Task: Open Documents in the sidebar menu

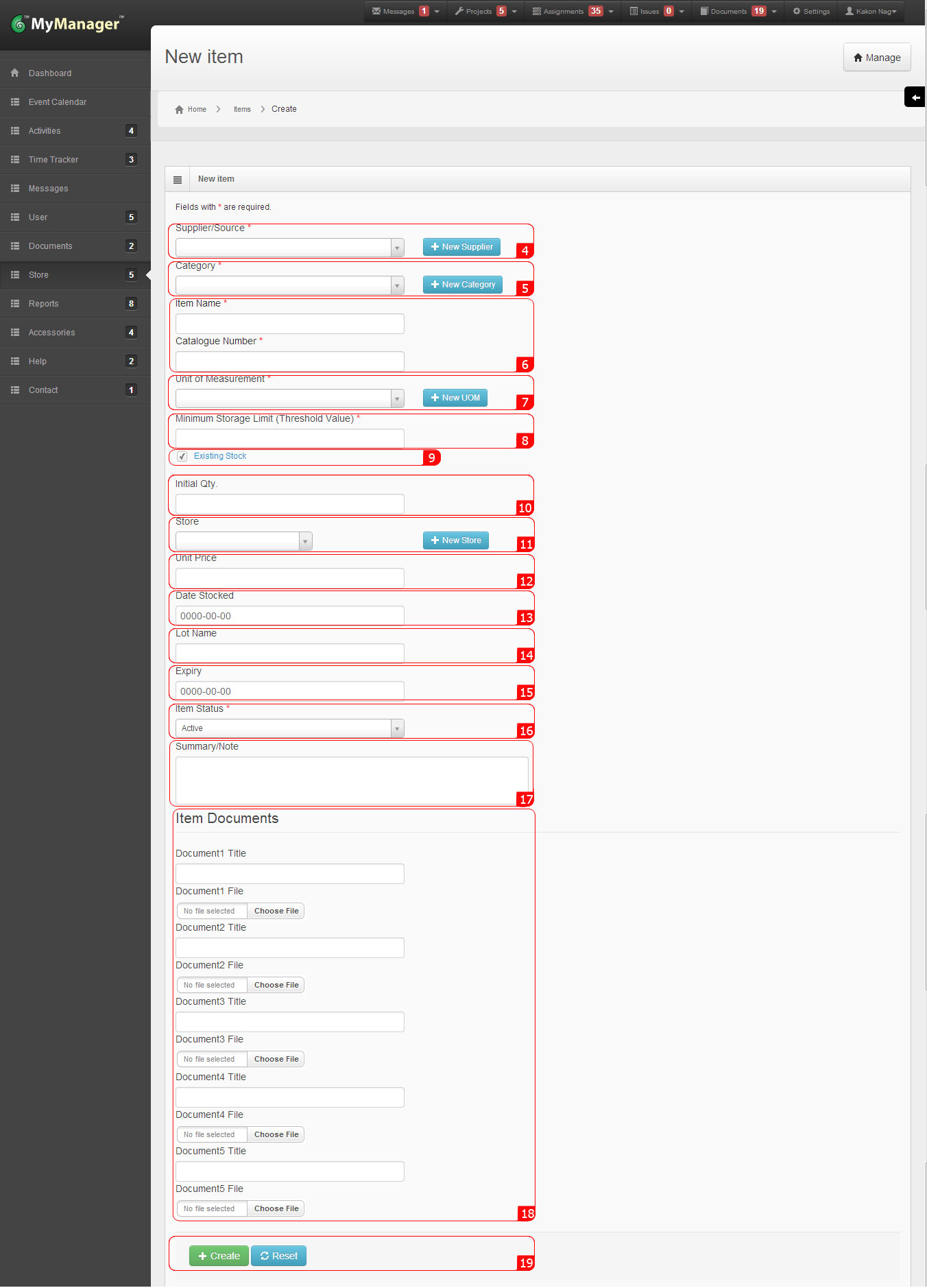Action: click(x=75, y=246)
